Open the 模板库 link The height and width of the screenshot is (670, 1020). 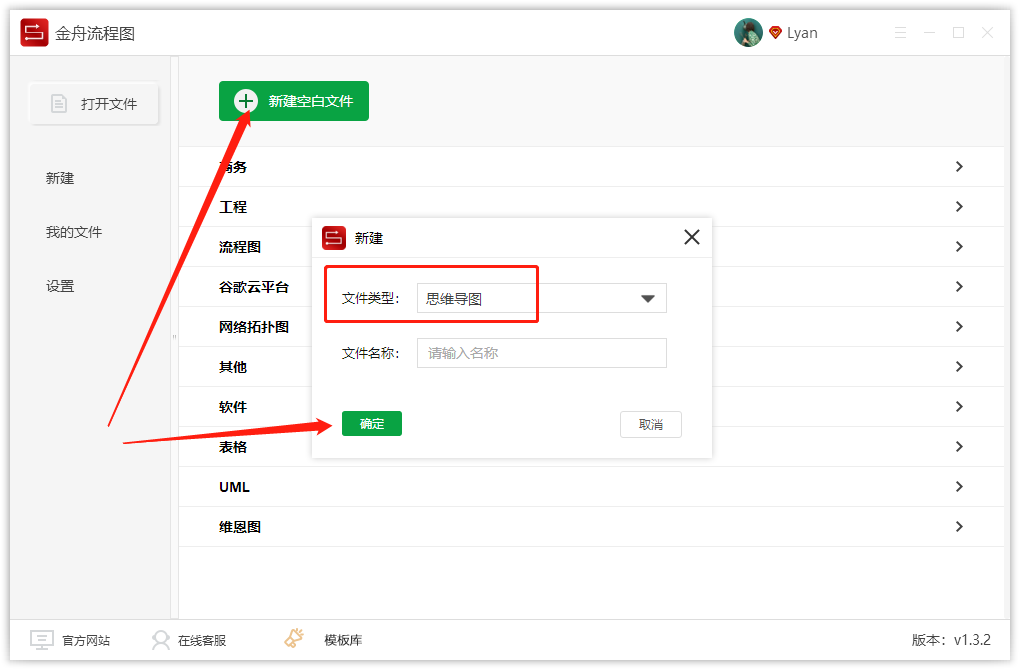pos(343,641)
